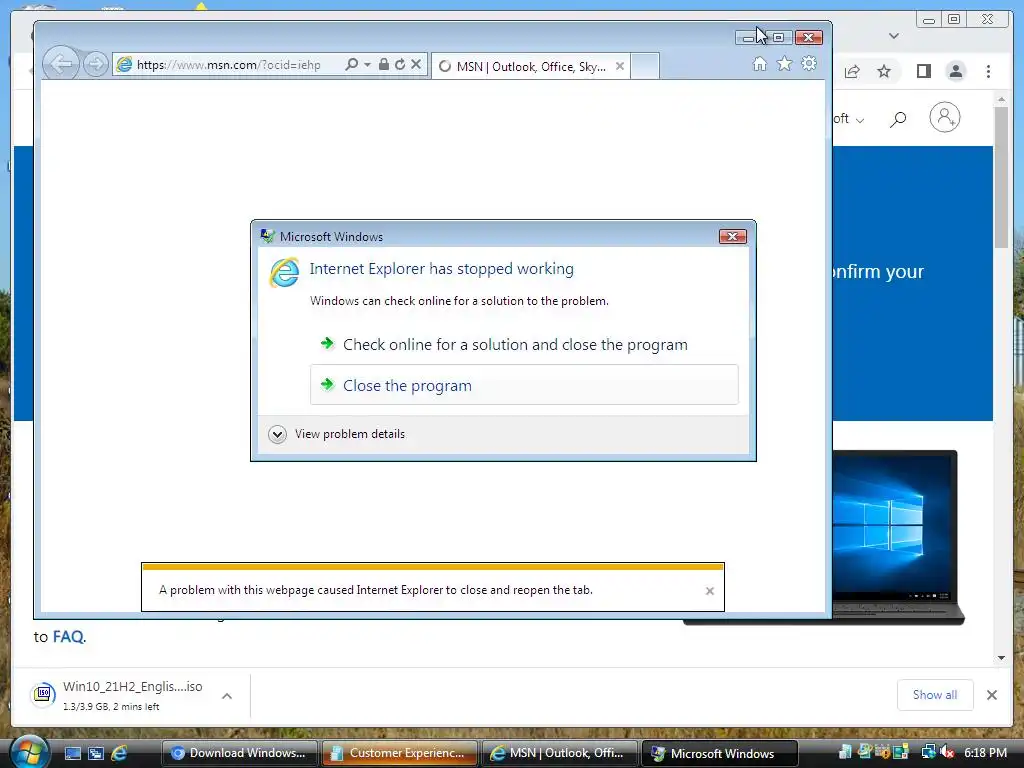Viewport: 1024px width, 768px height.
Task: Click the security lock icon in IE
Action: (x=384, y=64)
